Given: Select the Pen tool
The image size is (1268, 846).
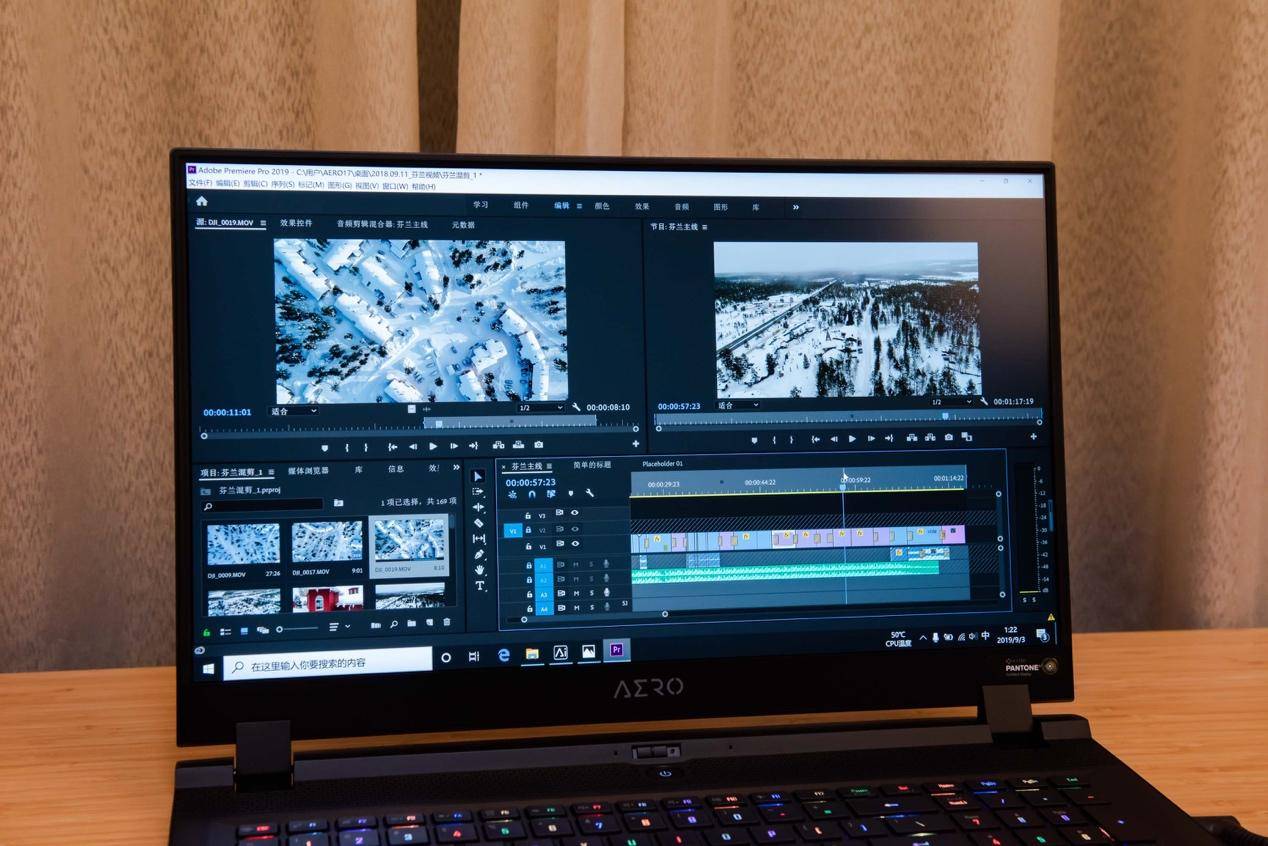Looking at the screenshot, I should tap(478, 555).
